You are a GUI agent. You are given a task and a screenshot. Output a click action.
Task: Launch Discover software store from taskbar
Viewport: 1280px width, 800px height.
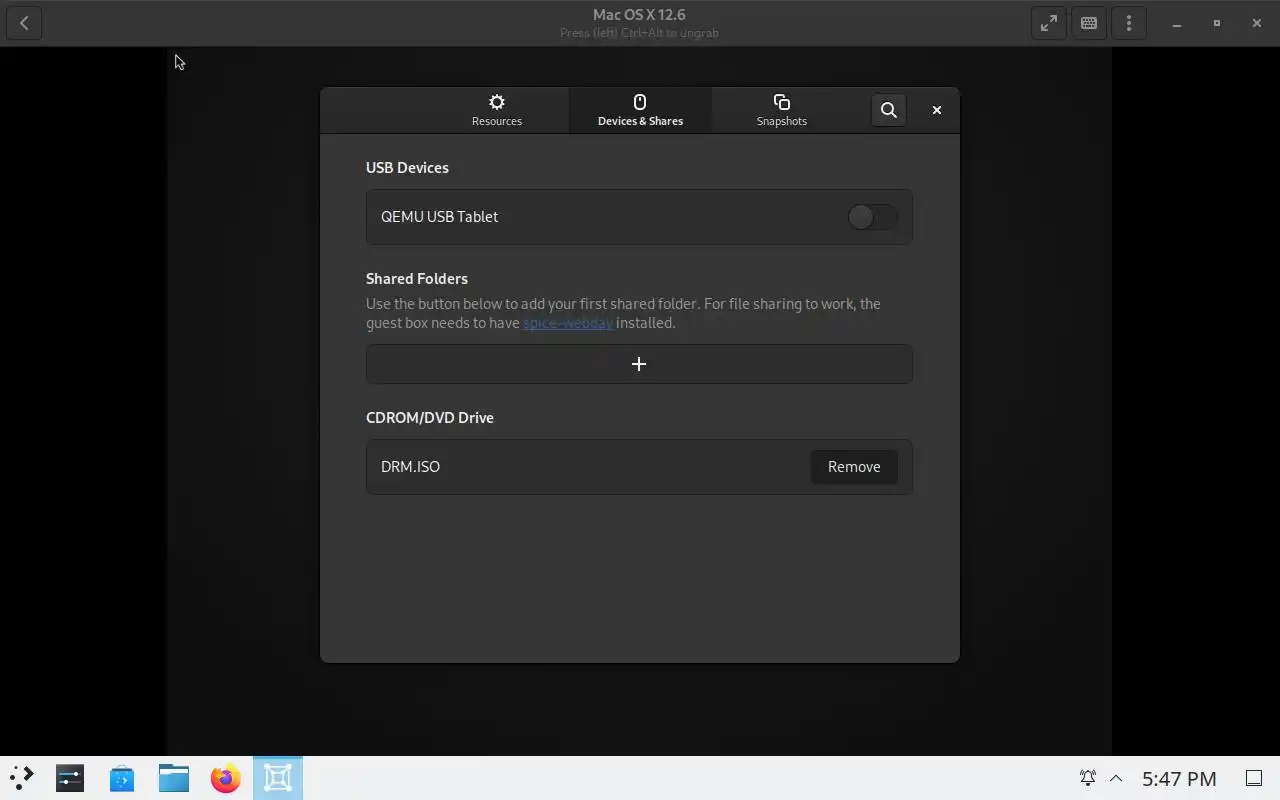tap(122, 778)
